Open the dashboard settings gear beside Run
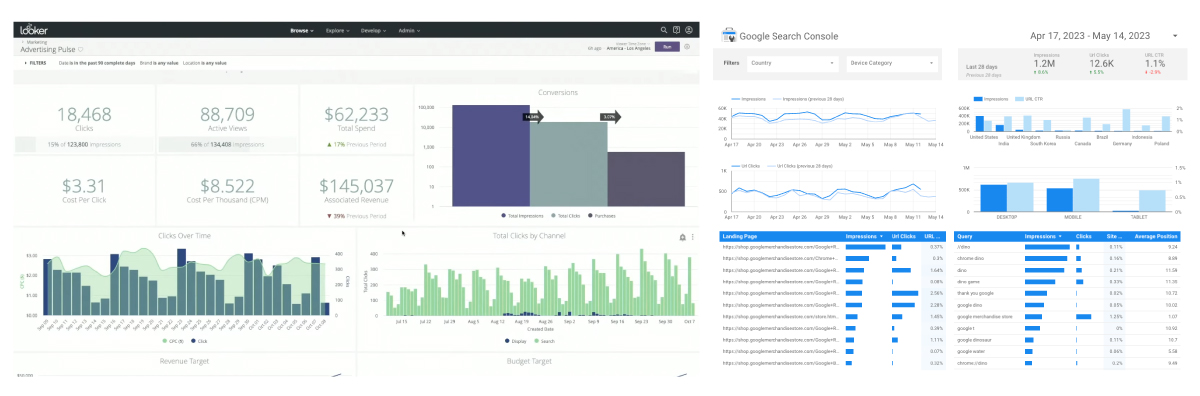 click(x=688, y=46)
